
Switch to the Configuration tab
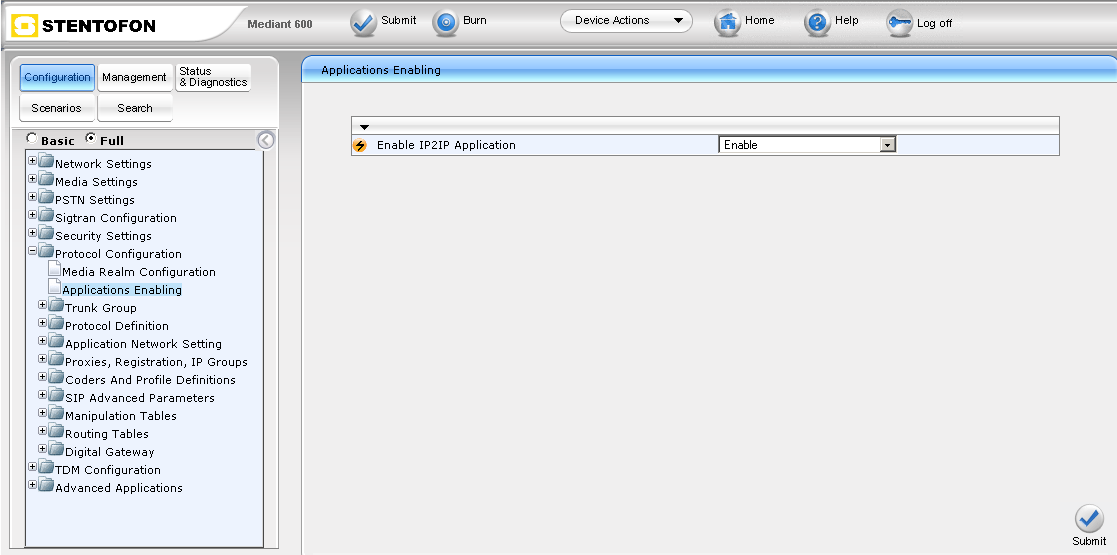click(57, 77)
